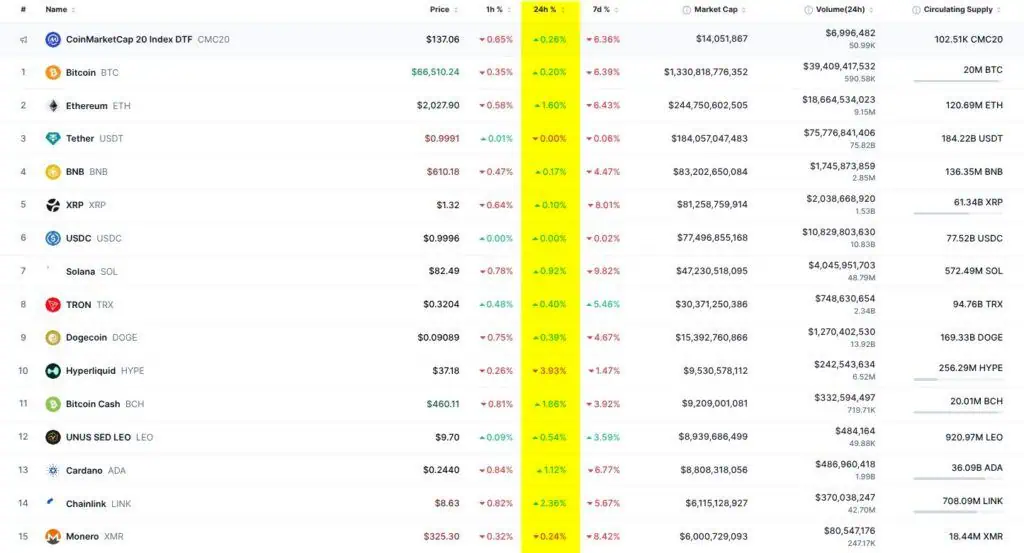
Task: Sort by the Price column header
Action: [x=439, y=10]
